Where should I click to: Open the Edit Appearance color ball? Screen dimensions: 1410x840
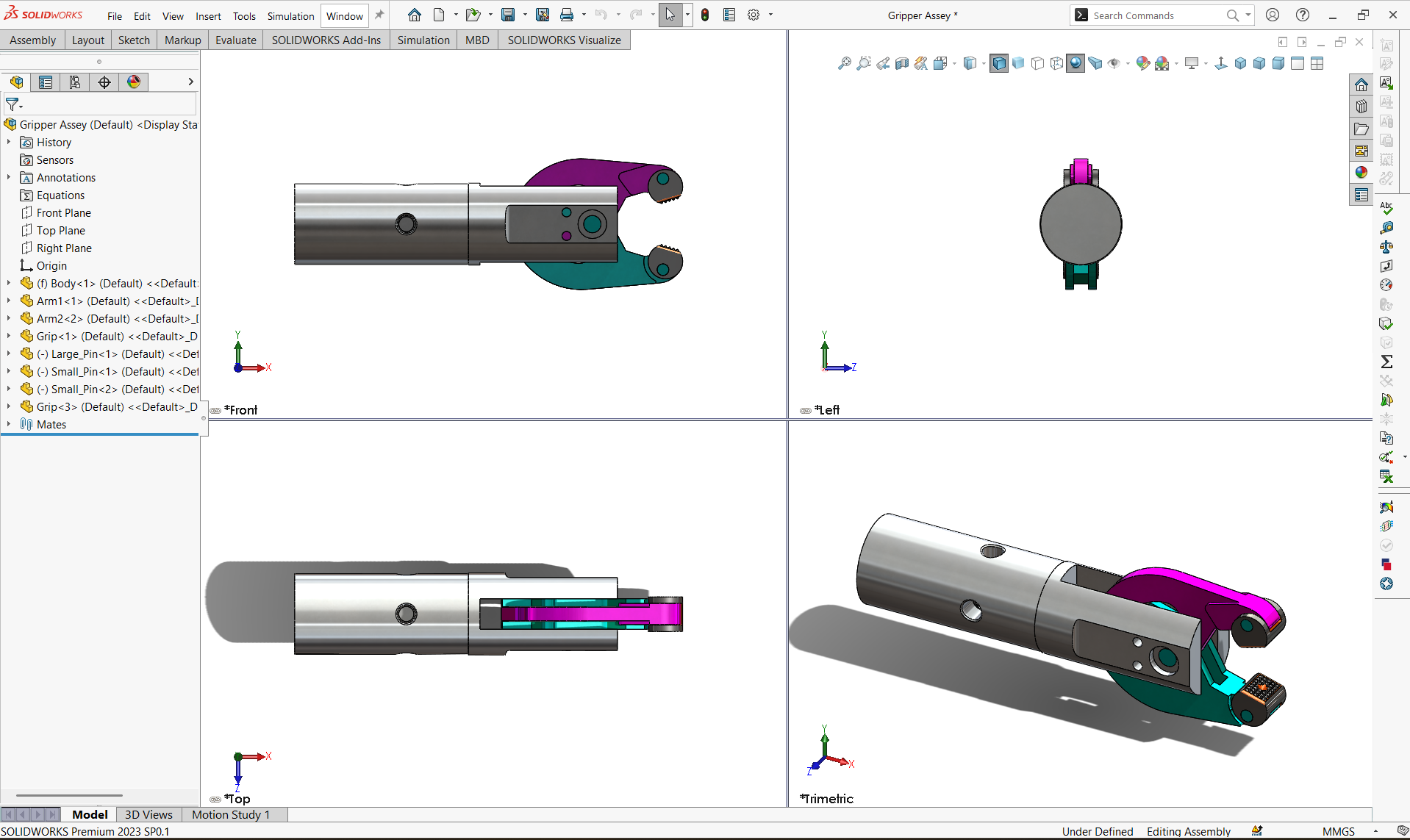tap(1142, 63)
